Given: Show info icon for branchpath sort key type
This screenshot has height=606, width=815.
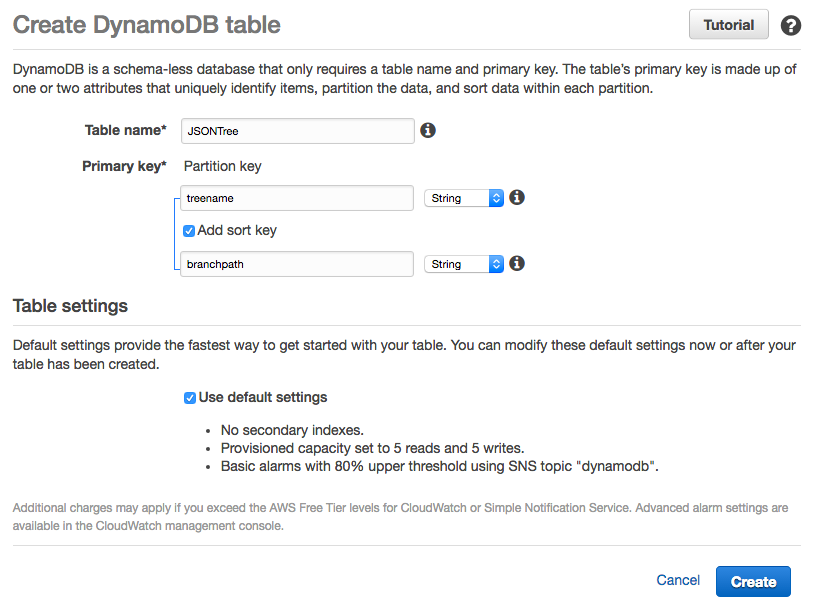Looking at the screenshot, I should pyautogui.click(x=517, y=264).
